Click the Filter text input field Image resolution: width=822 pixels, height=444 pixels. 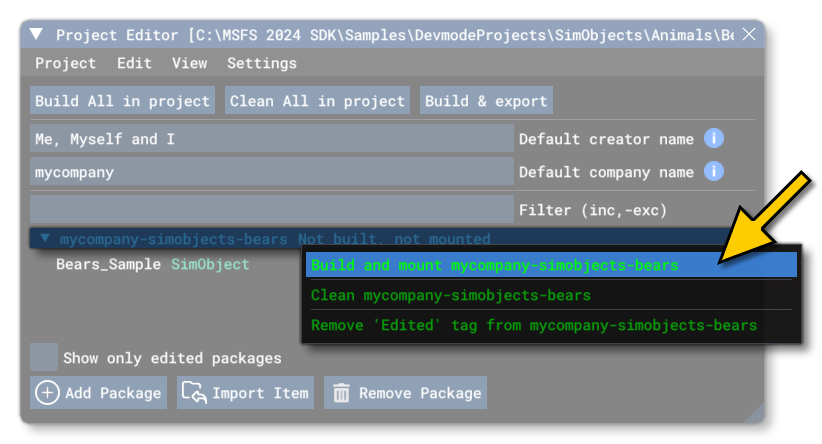[x=271, y=210]
